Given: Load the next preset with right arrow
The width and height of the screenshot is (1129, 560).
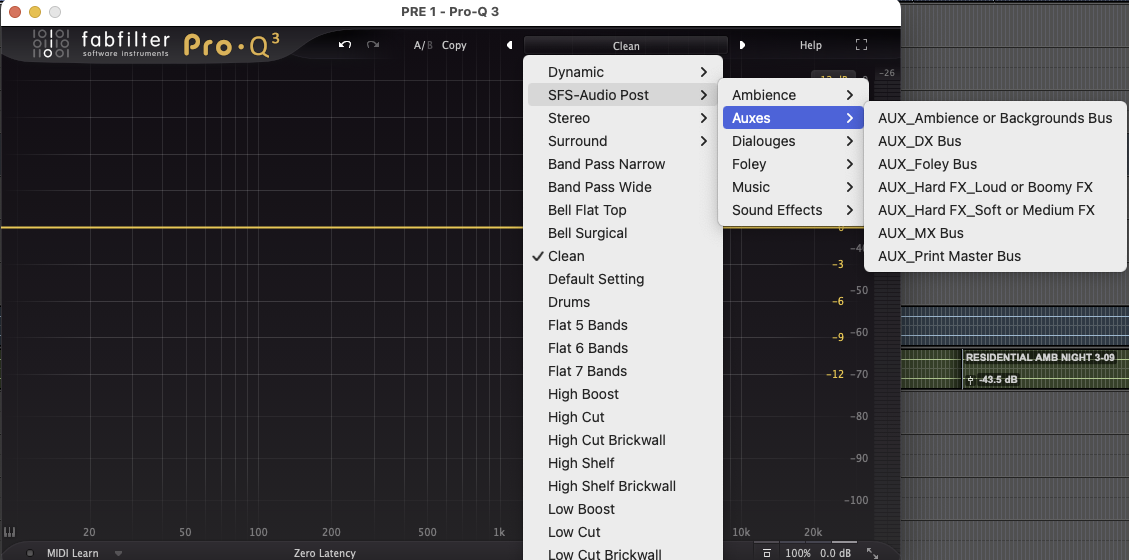Looking at the screenshot, I should pos(742,45).
